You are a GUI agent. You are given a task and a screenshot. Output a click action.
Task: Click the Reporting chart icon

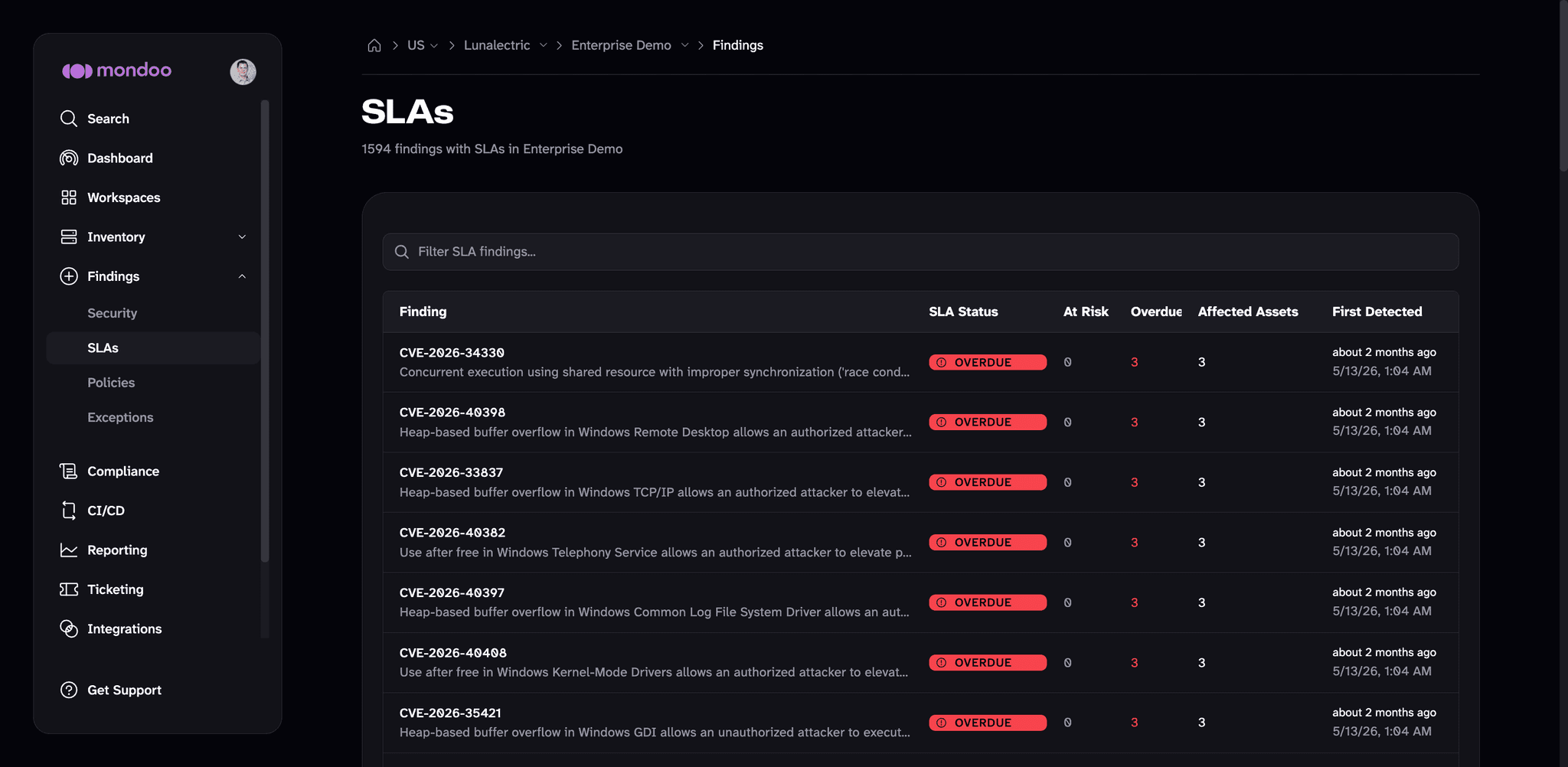pyautogui.click(x=69, y=550)
